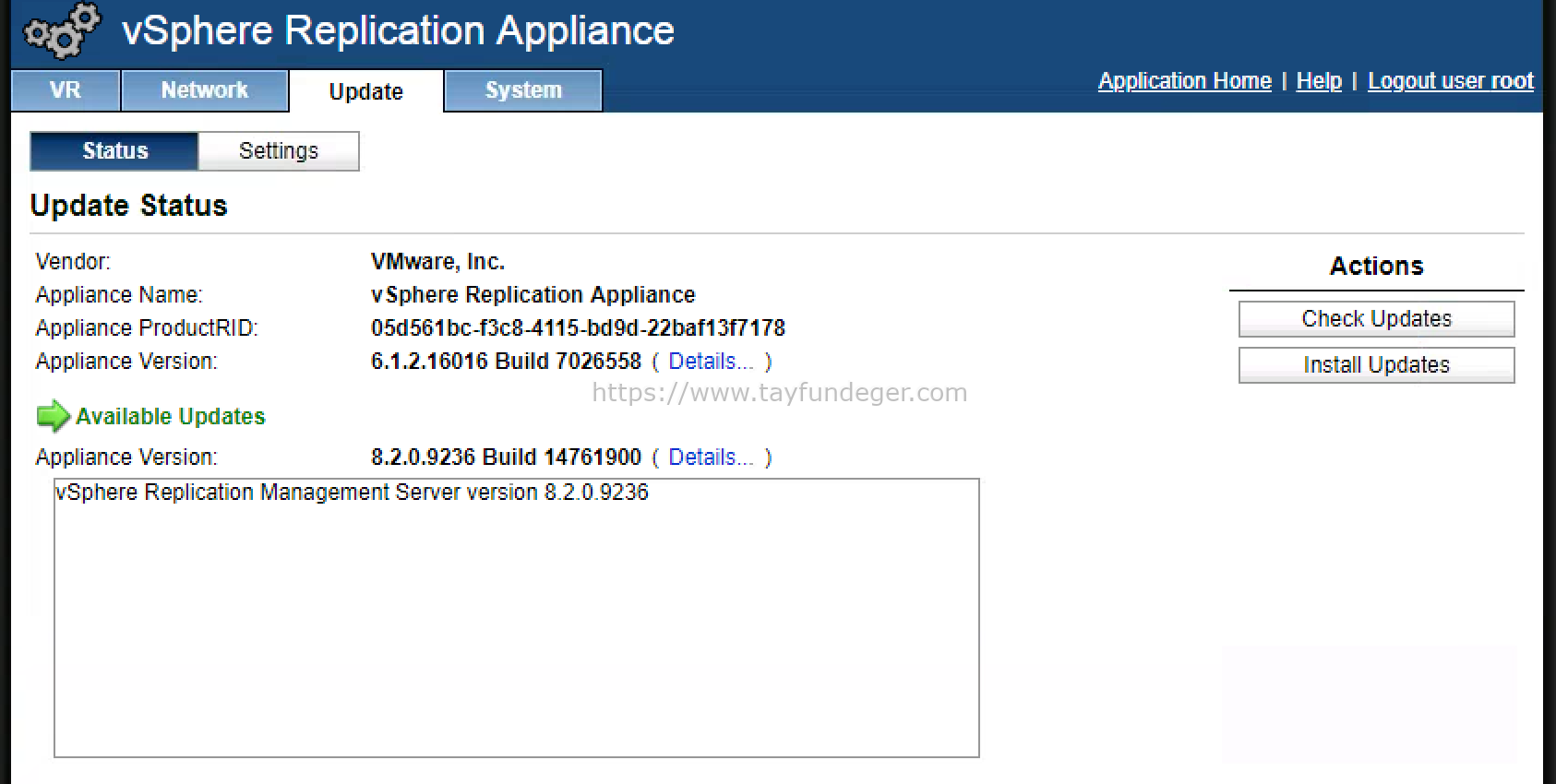
Task: Select the Status sub-tab
Action: coord(114,151)
